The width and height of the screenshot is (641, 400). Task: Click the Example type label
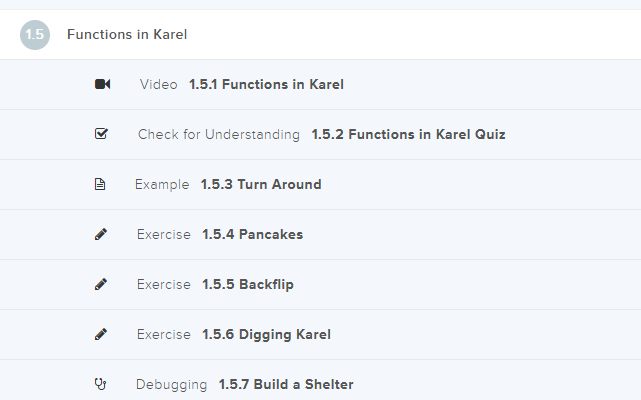(x=162, y=185)
